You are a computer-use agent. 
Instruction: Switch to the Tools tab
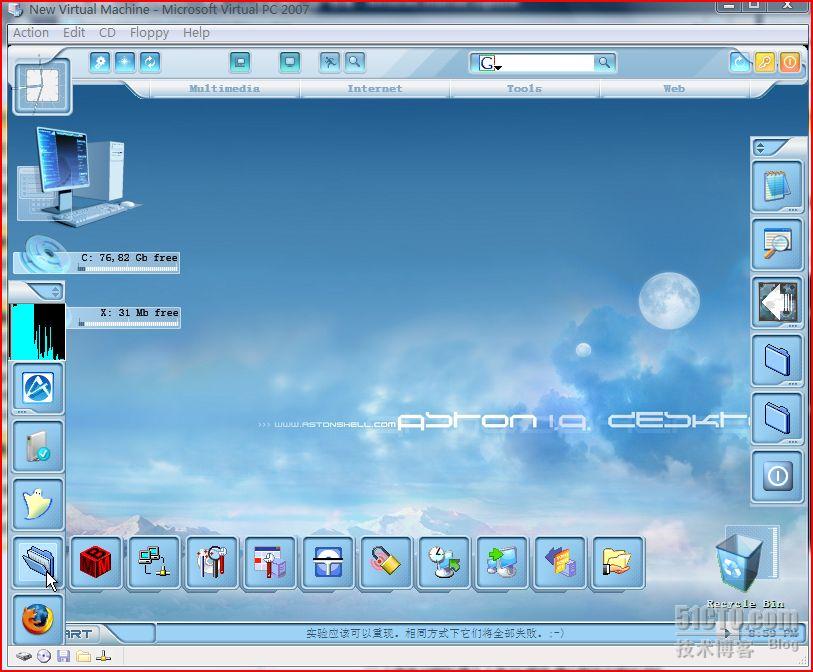coord(524,89)
